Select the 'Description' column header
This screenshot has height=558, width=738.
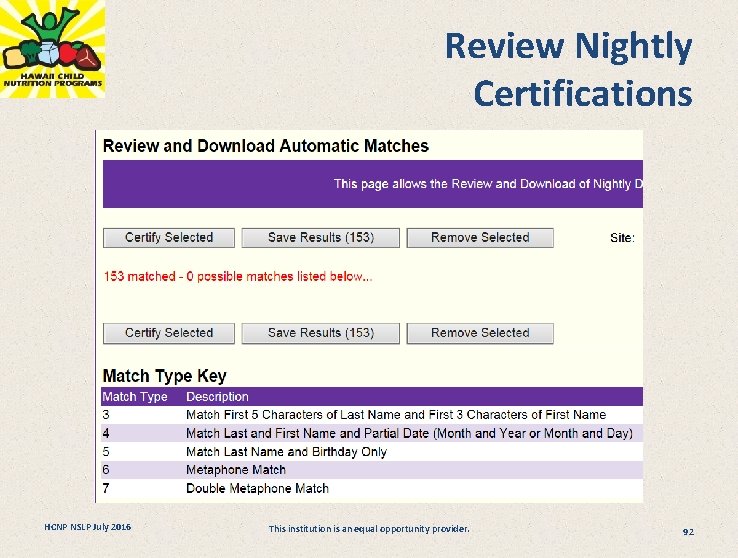point(217,397)
